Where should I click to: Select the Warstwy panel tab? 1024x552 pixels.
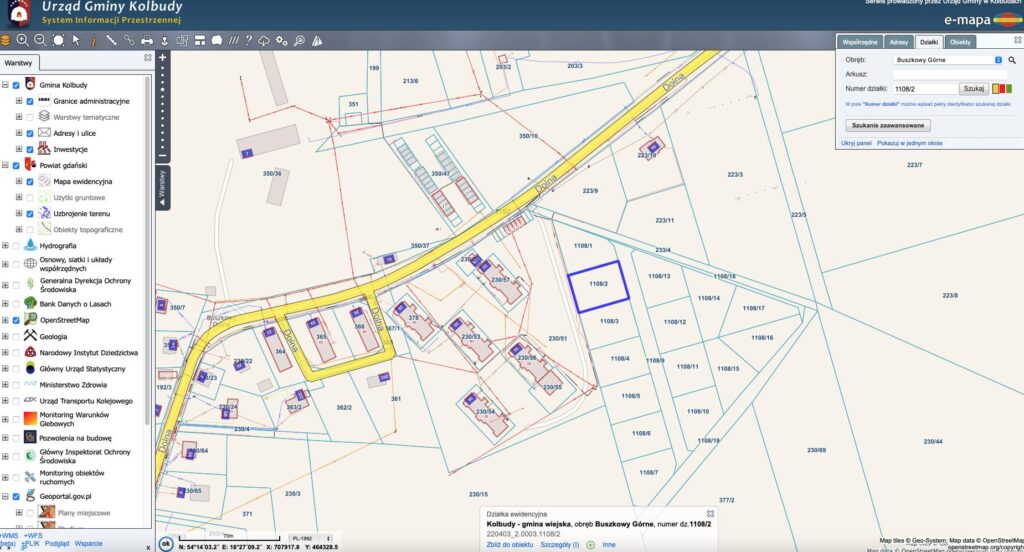(18, 63)
